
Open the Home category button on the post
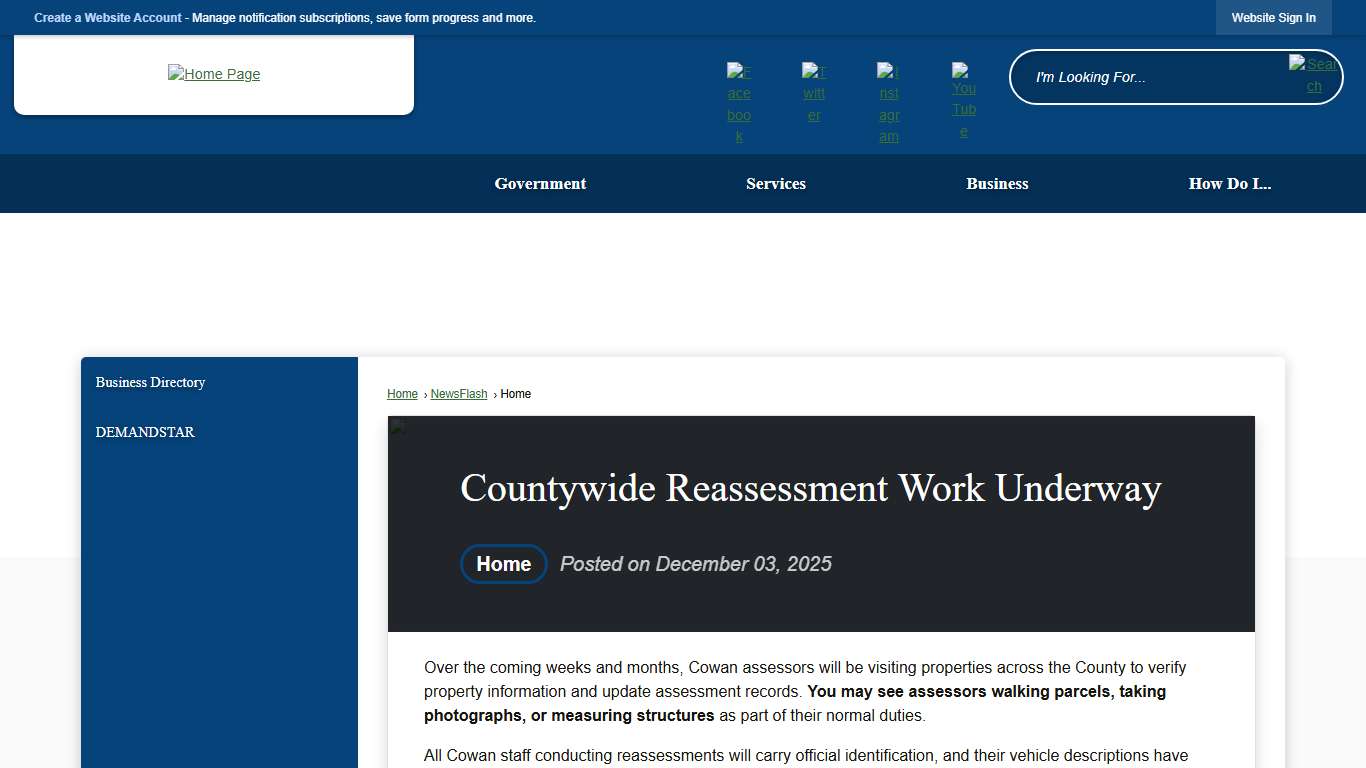click(503, 564)
